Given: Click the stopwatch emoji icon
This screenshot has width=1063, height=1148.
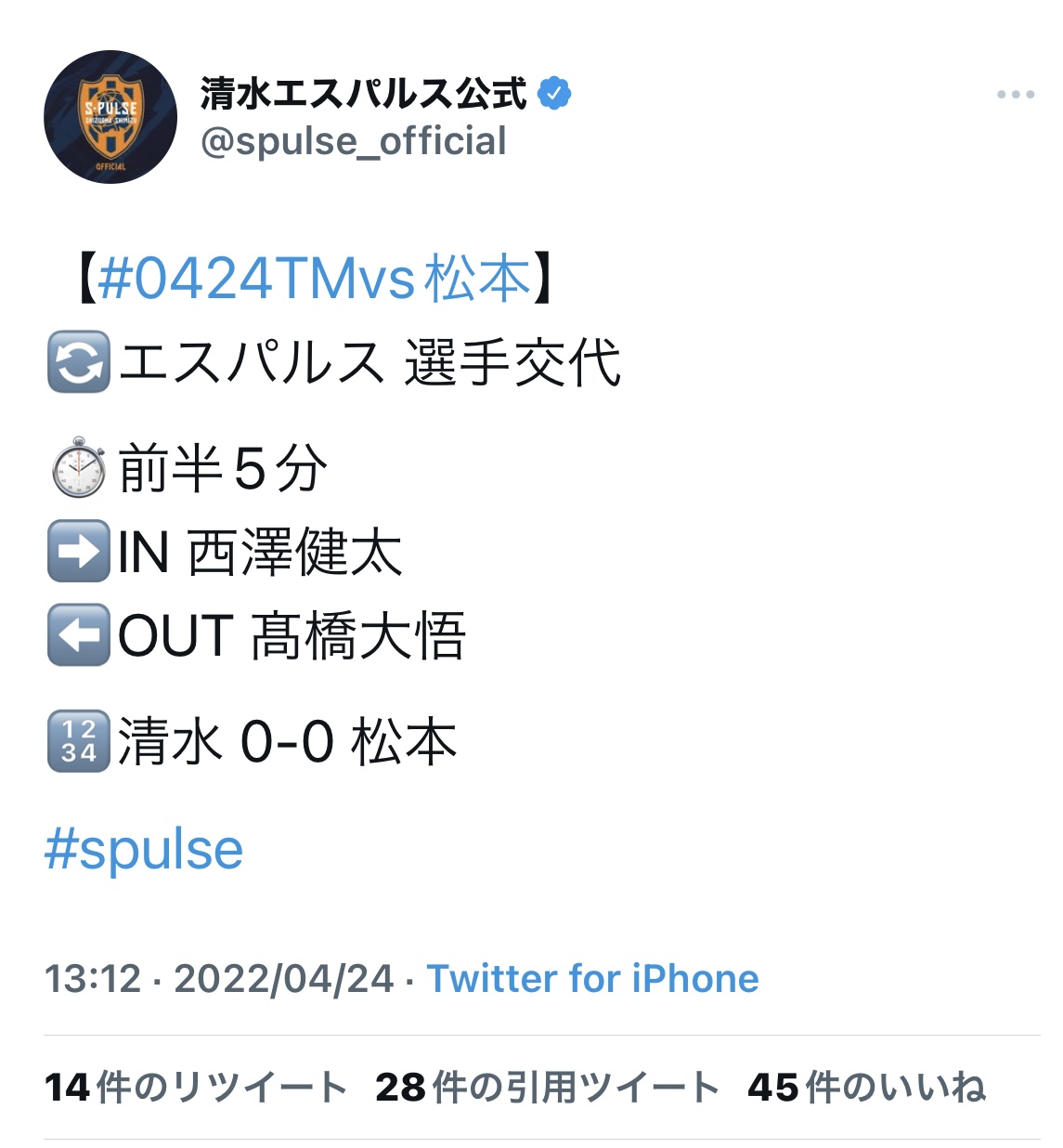Looking at the screenshot, I should (x=78, y=467).
